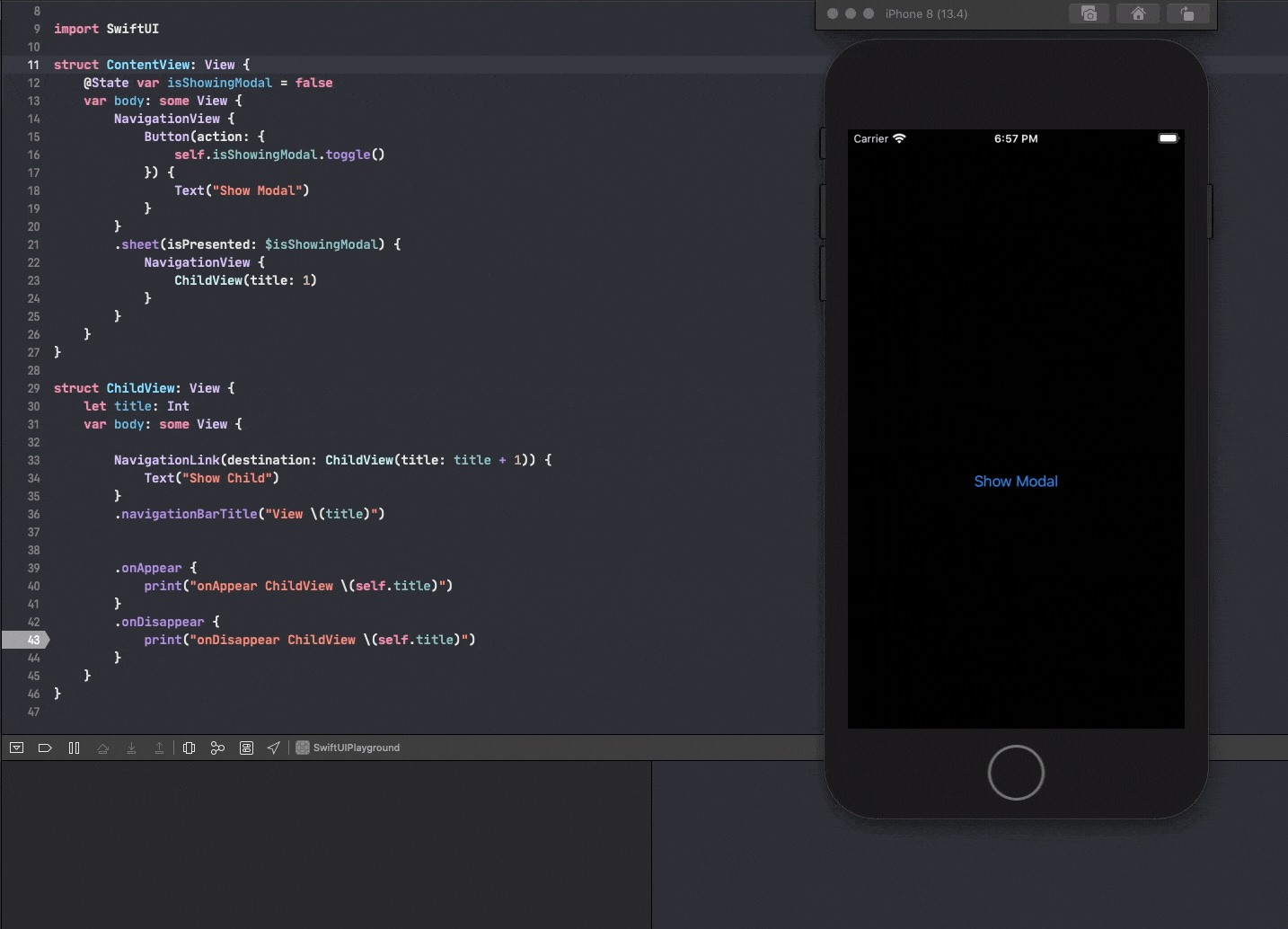Click line 43 breakpoint marker
Screen dimensions: 1288x929
(x=25, y=640)
